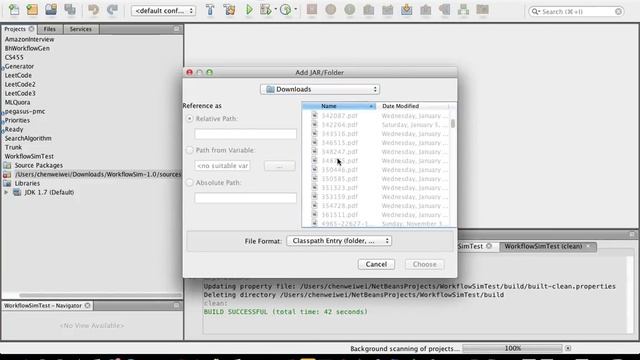
Task: Click the New Project toolbar icon
Action: coord(32,9)
